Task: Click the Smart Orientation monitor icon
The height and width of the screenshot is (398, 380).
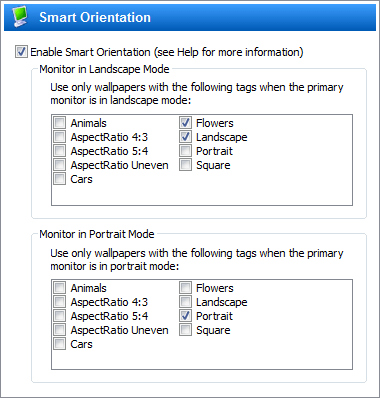Action: [x=20, y=17]
